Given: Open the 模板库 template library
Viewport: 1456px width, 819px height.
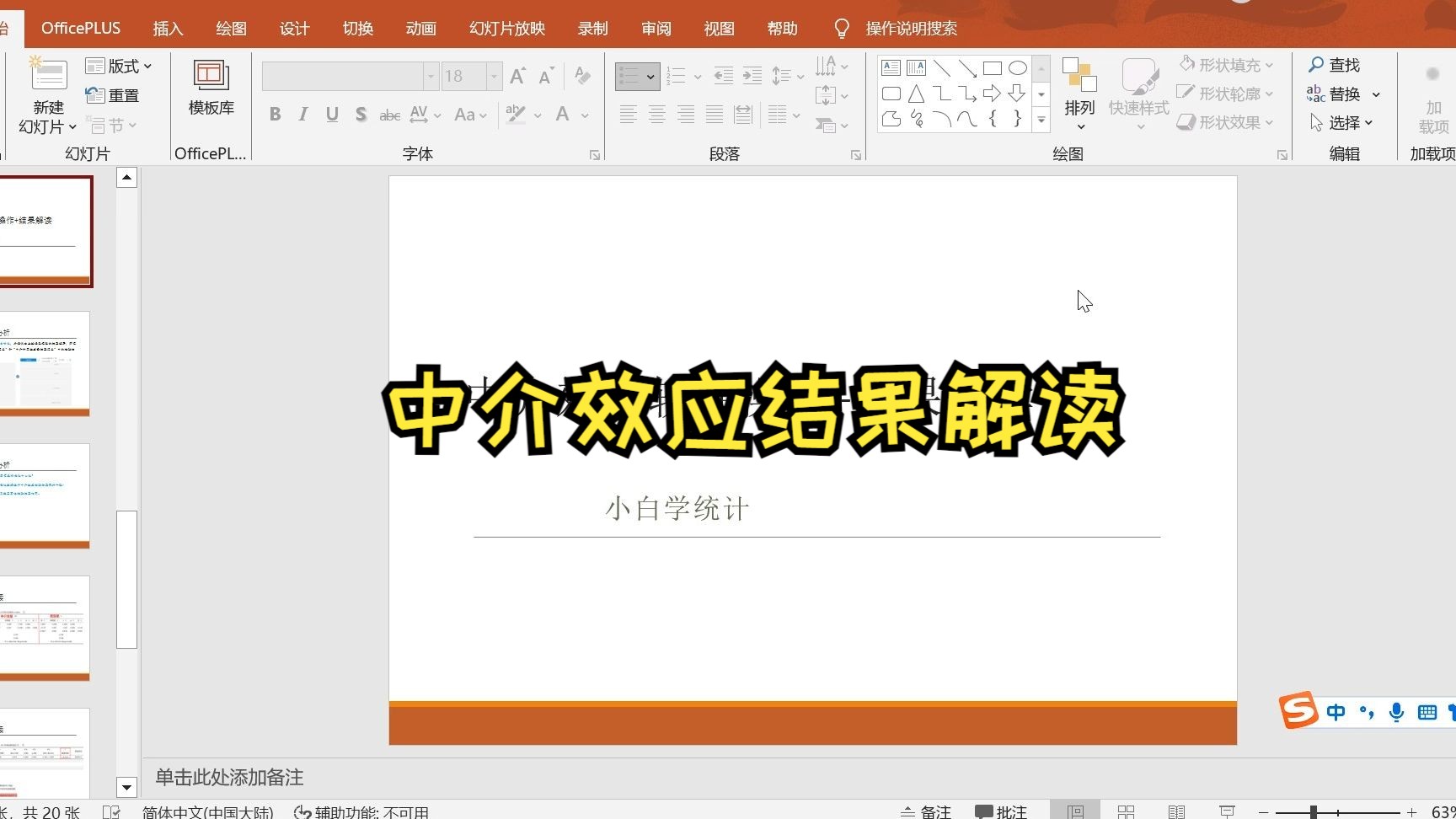Looking at the screenshot, I should pyautogui.click(x=211, y=87).
